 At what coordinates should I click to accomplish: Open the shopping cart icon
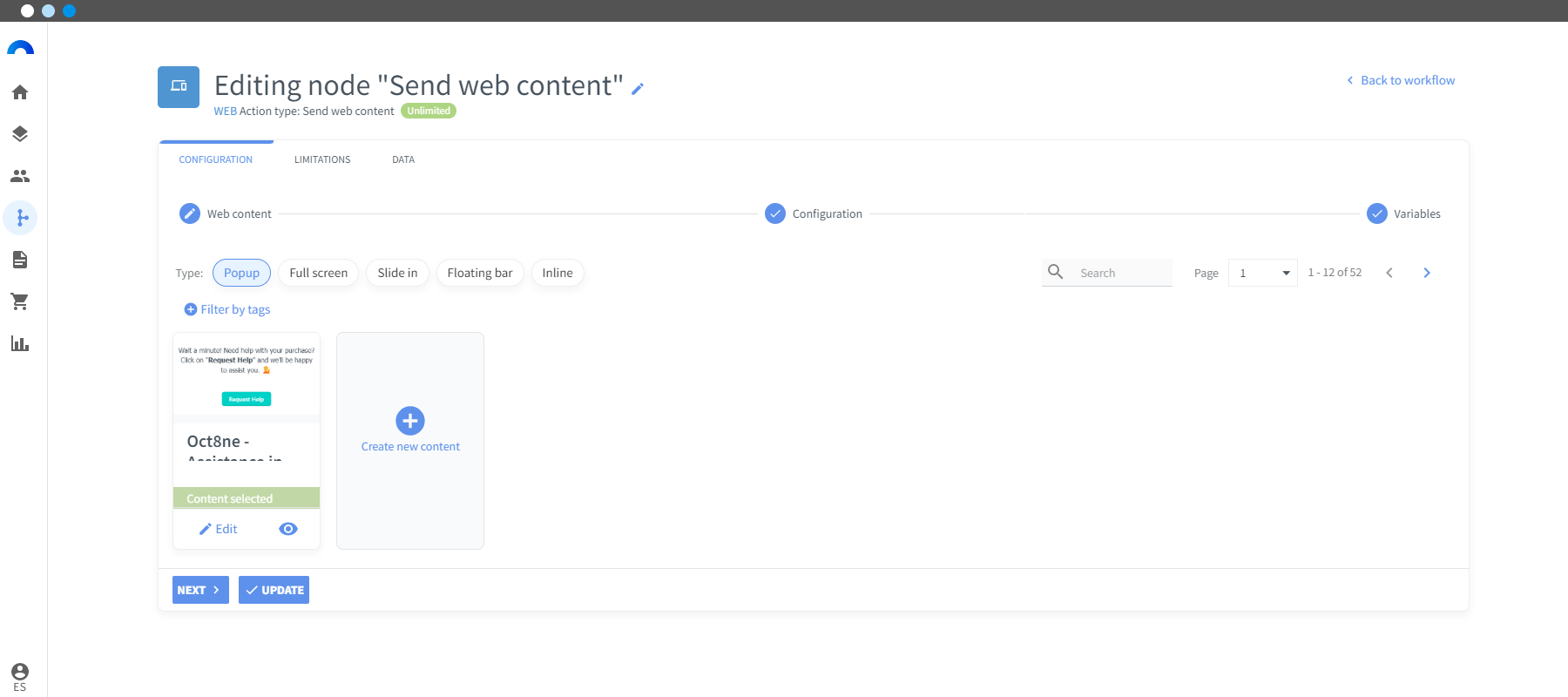tap(20, 301)
